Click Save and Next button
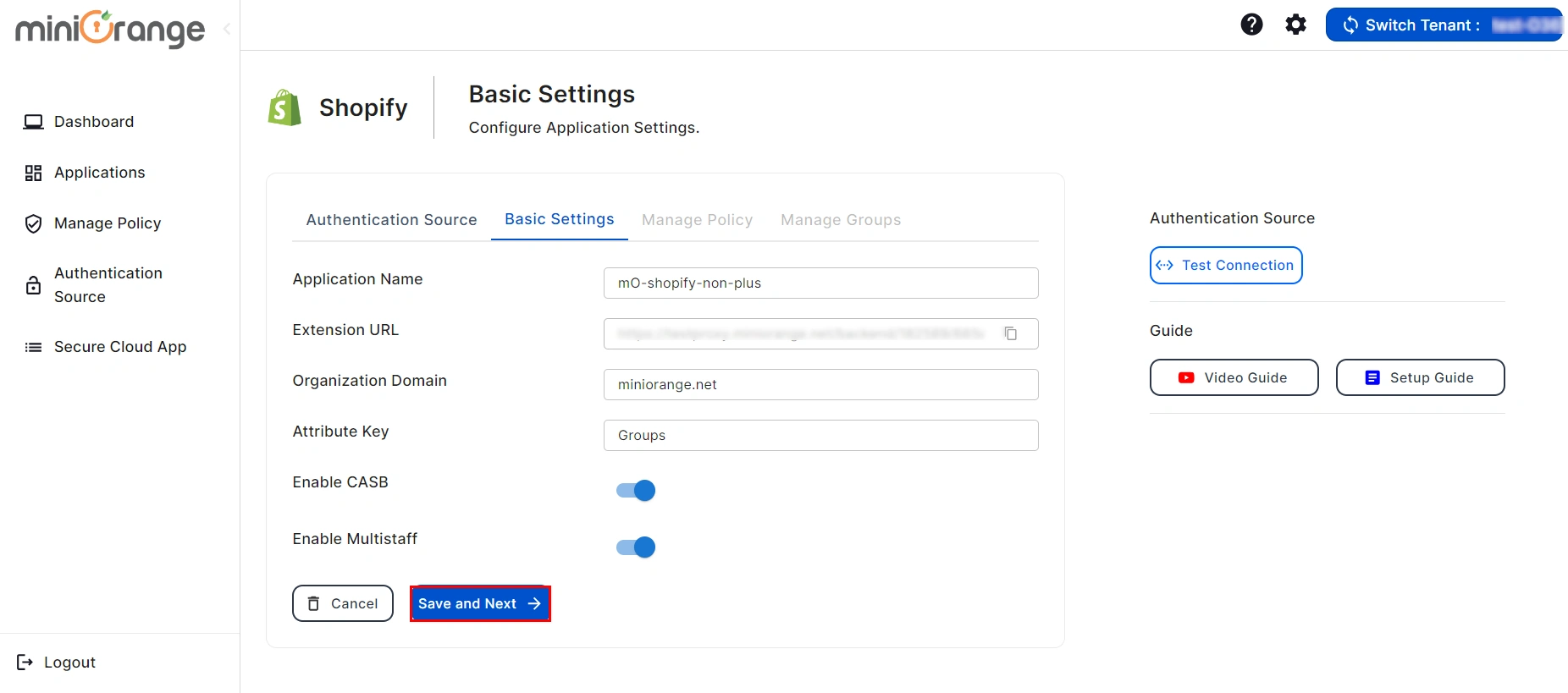Viewport: 1568px width, 693px height. (480, 603)
